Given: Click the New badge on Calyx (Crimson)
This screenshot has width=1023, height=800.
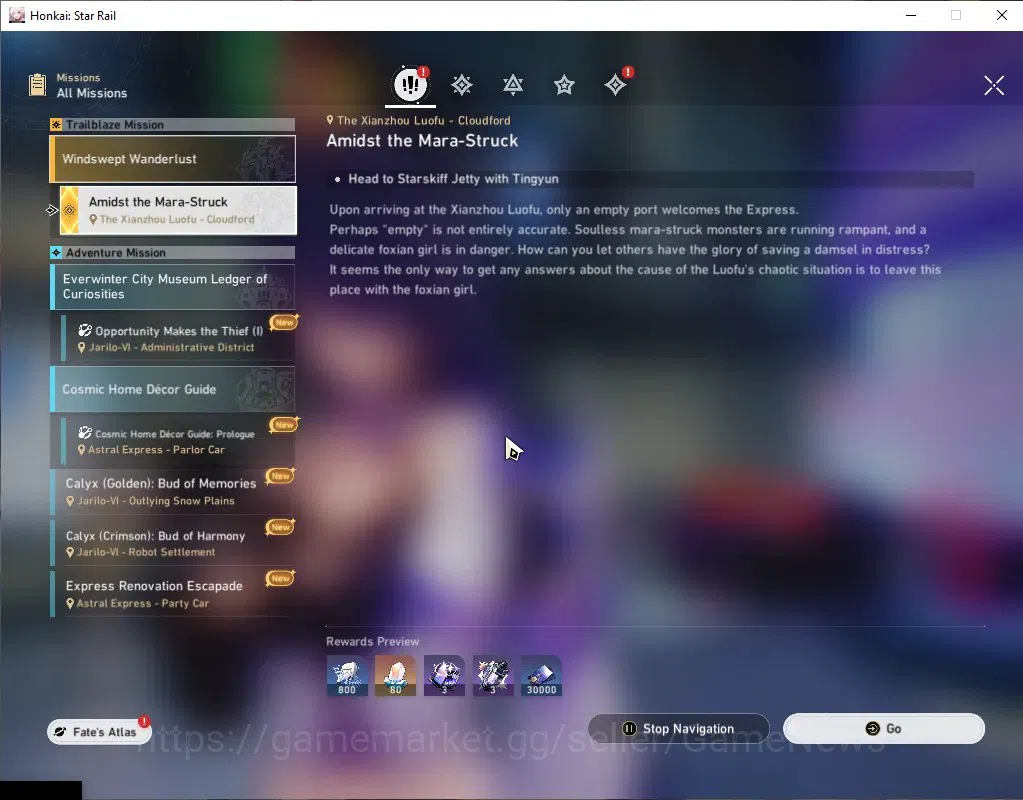Looking at the screenshot, I should pyautogui.click(x=281, y=527).
